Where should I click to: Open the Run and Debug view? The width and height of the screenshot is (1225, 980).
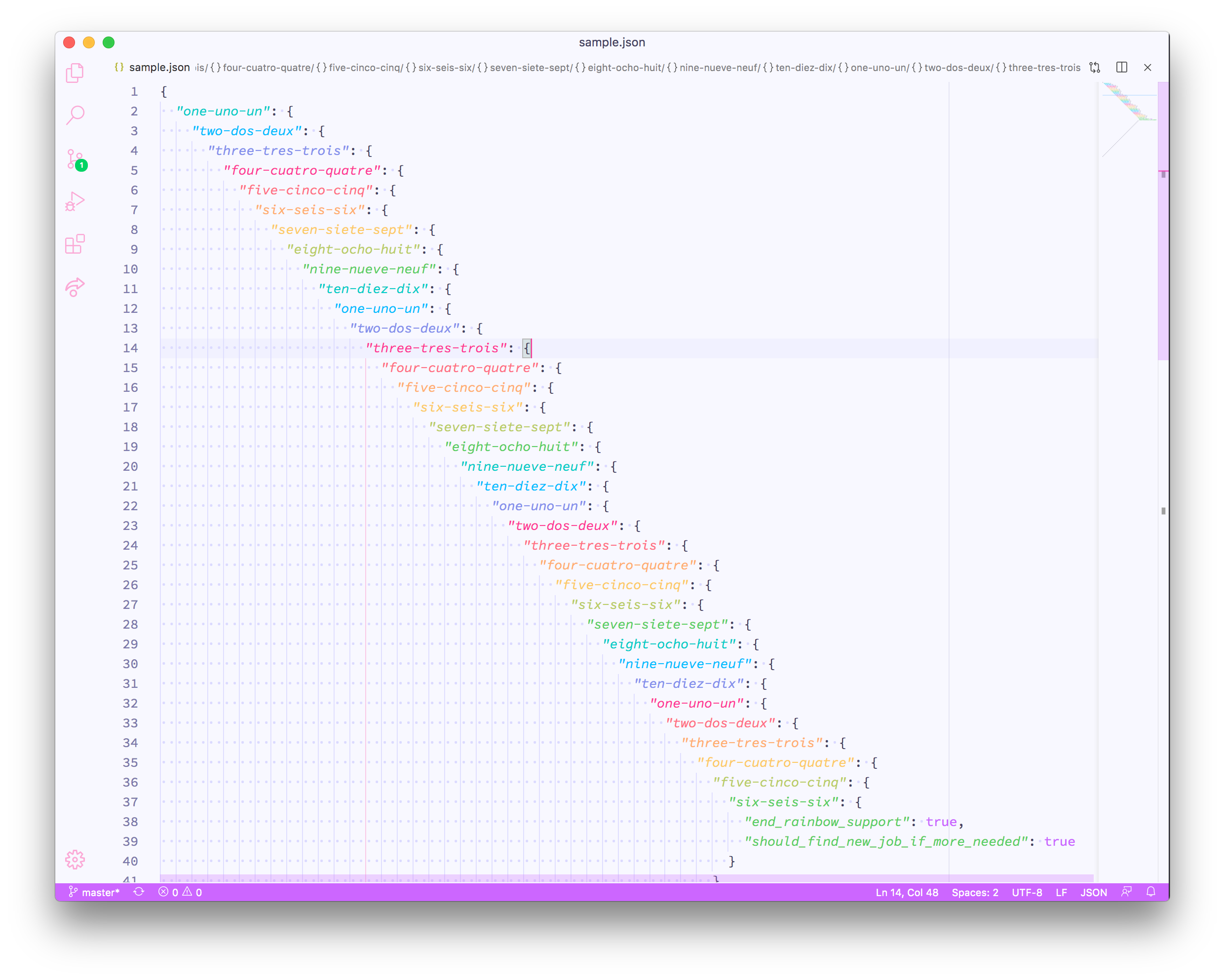click(x=75, y=202)
